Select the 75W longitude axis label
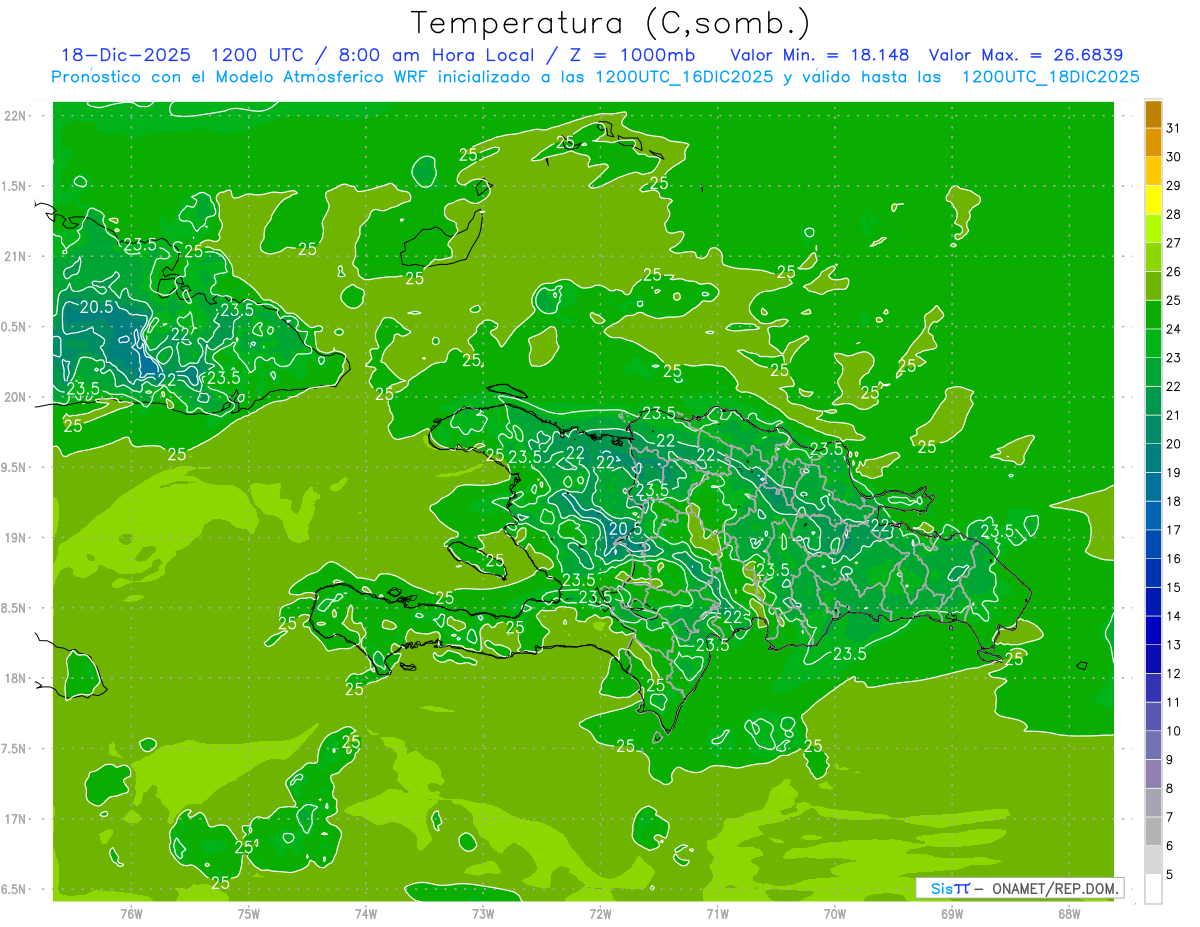The image size is (1200, 927). [249, 914]
